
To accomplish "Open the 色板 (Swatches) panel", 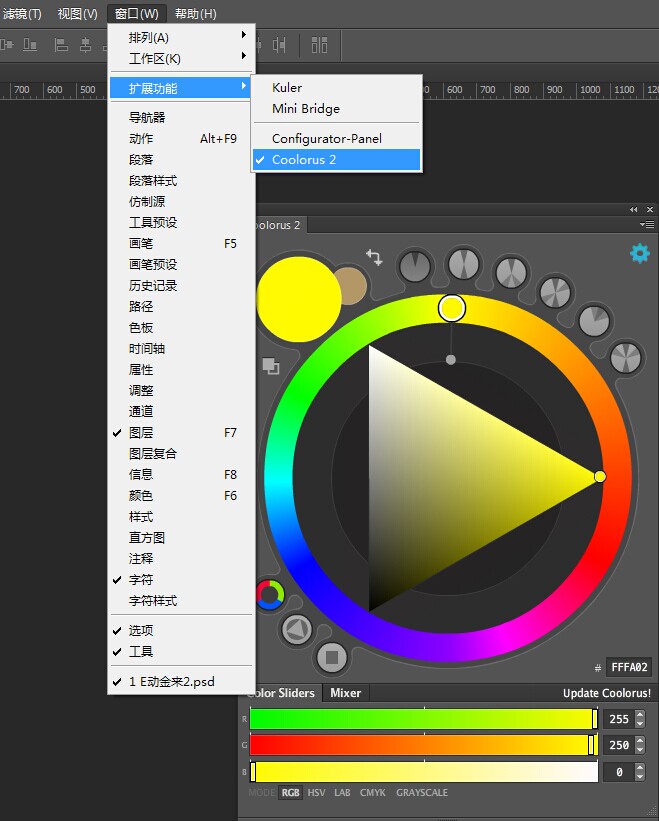I will (x=182, y=327).
